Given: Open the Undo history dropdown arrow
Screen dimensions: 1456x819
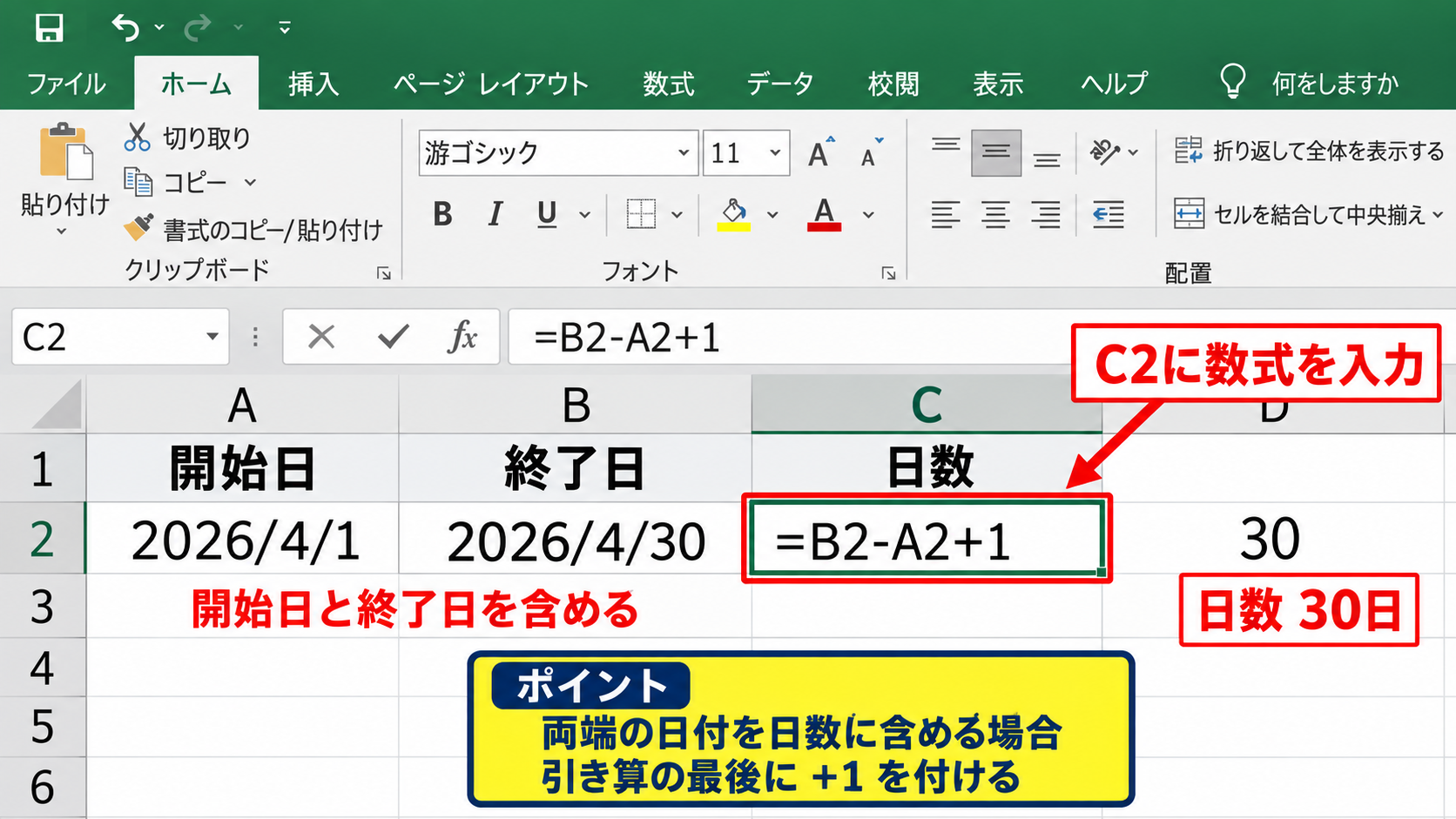Looking at the screenshot, I should tap(159, 28).
